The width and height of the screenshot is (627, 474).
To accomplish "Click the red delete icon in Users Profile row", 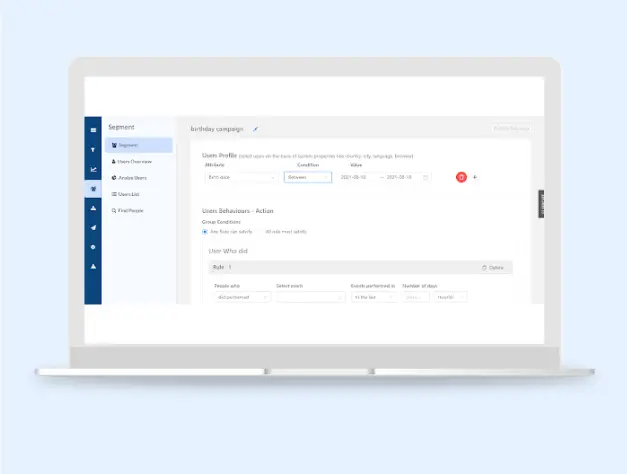I will click(x=461, y=177).
